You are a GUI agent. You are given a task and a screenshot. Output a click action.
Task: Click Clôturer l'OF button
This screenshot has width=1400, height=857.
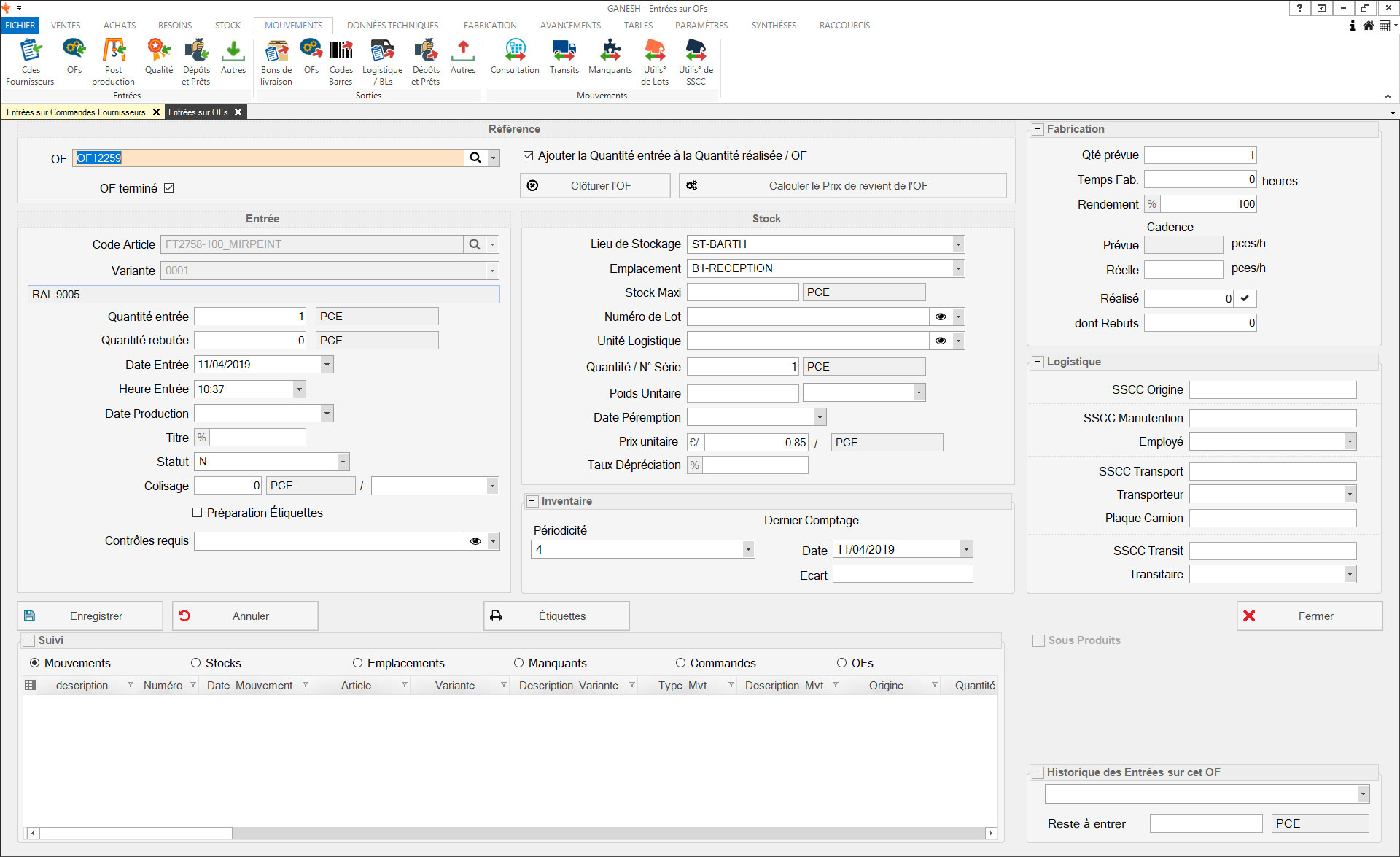[x=595, y=185]
